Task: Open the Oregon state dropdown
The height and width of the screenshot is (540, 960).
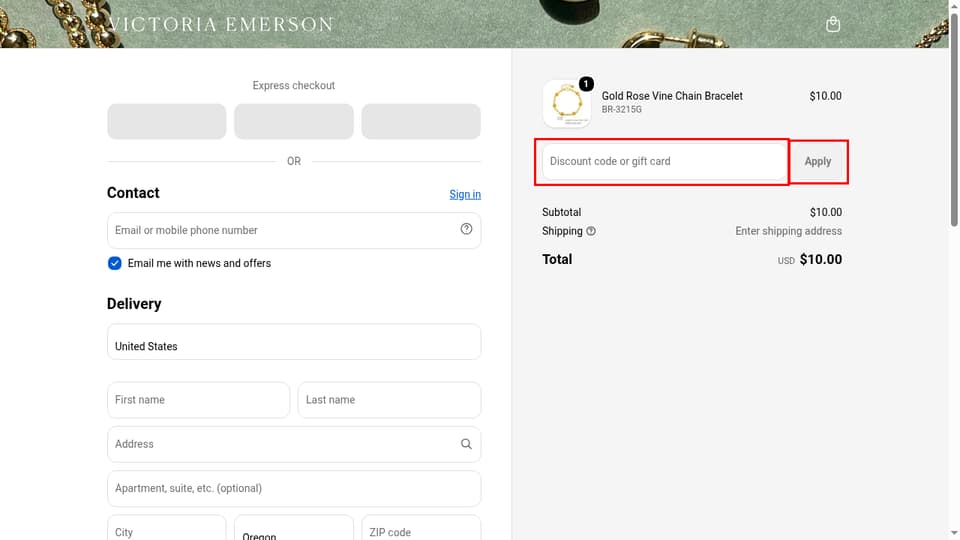Action: pos(294,528)
